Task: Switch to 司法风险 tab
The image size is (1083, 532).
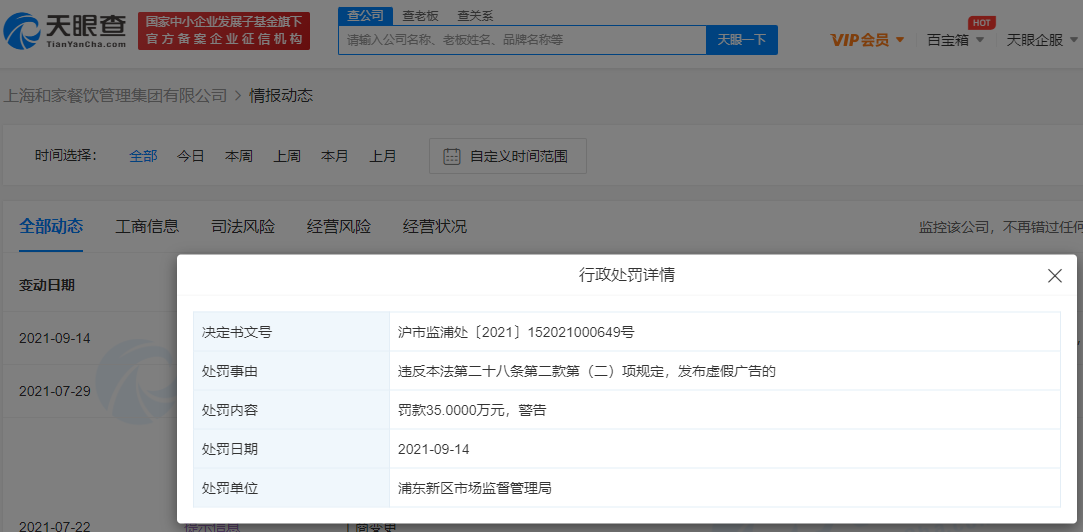Action: click(x=243, y=226)
